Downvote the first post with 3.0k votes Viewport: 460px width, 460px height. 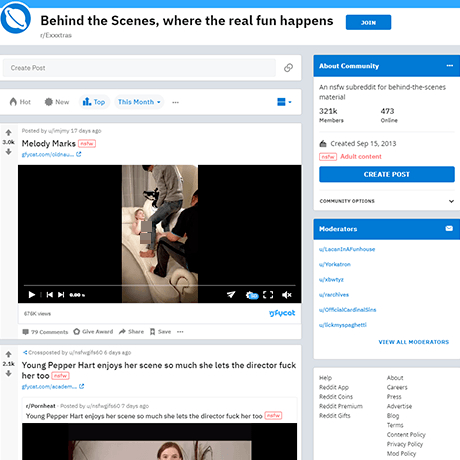click(x=9, y=152)
